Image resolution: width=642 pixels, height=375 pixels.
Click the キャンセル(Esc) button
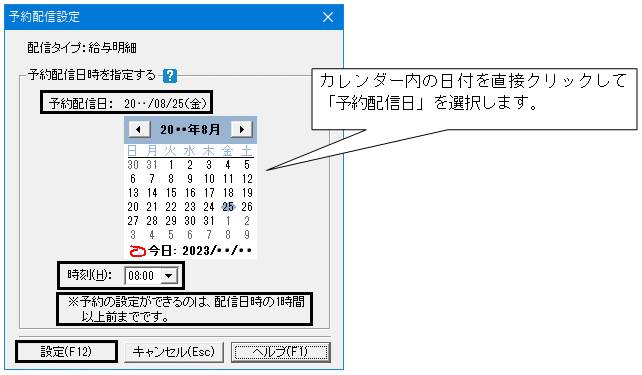174,352
